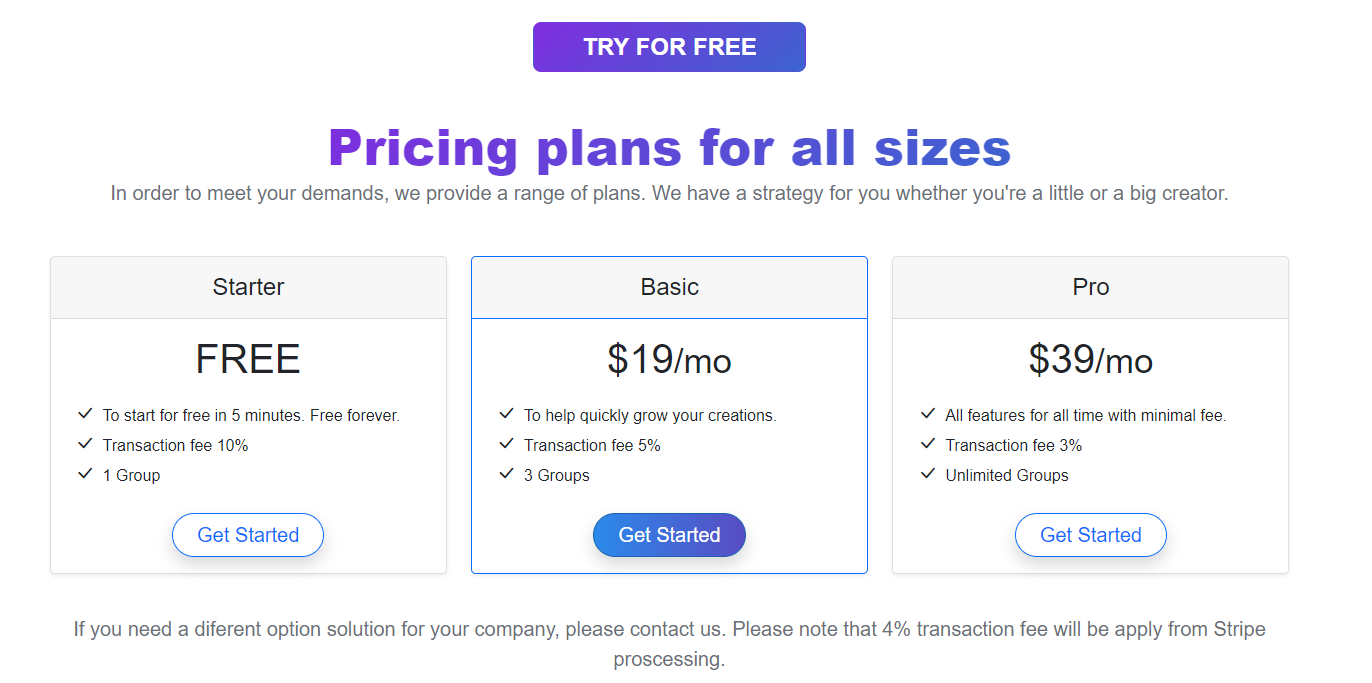
Task: Click Get Started under Pro plan
Action: tap(1091, 535)
